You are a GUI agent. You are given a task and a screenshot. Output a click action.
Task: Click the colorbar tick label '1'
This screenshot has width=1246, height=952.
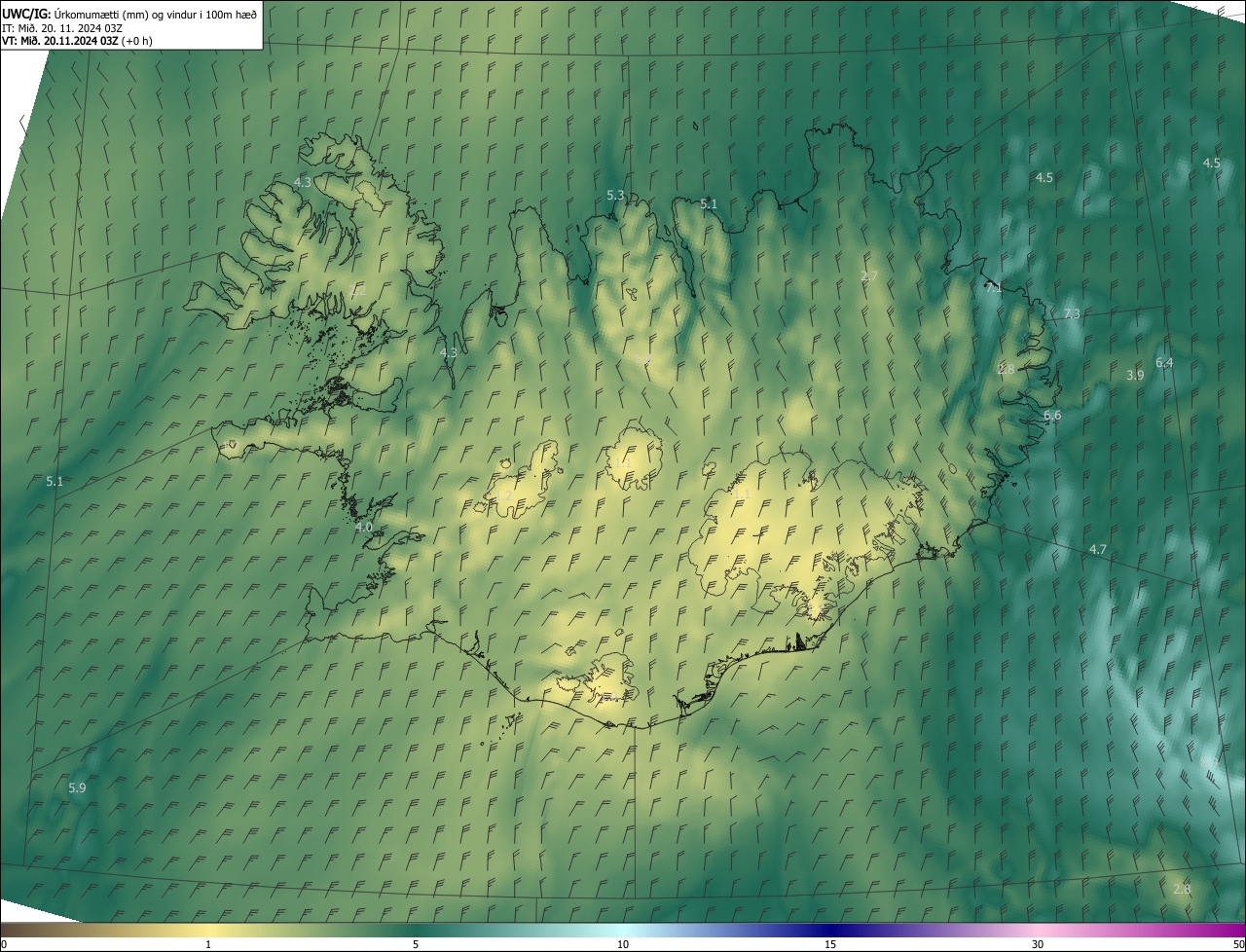click(208, 944)
